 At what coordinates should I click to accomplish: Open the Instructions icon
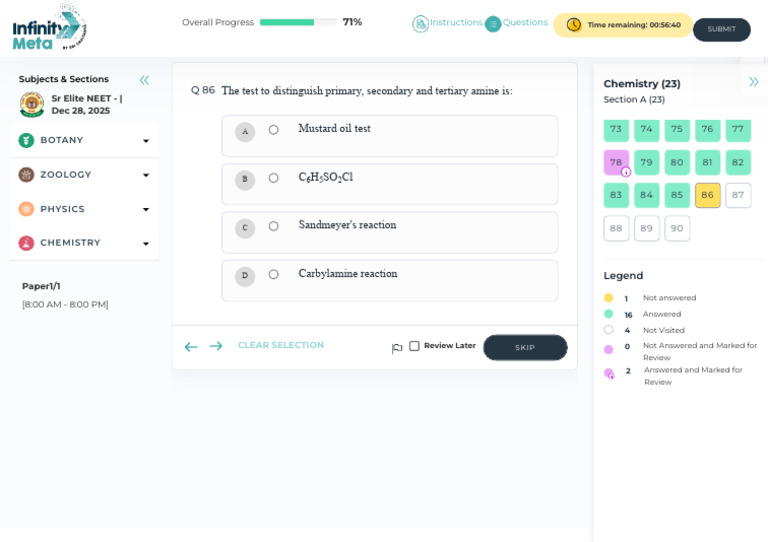(x=420, y=24)
